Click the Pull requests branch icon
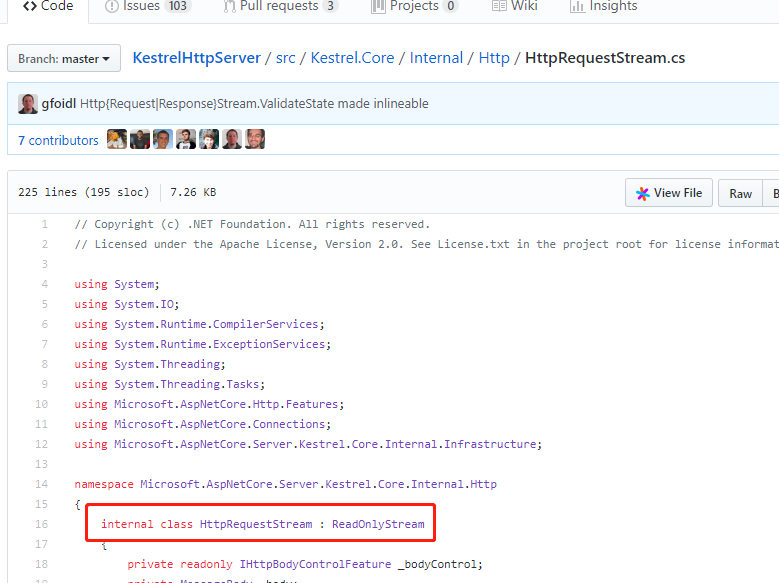The height and width of the screenshot is (583, 779). (230, 6)
